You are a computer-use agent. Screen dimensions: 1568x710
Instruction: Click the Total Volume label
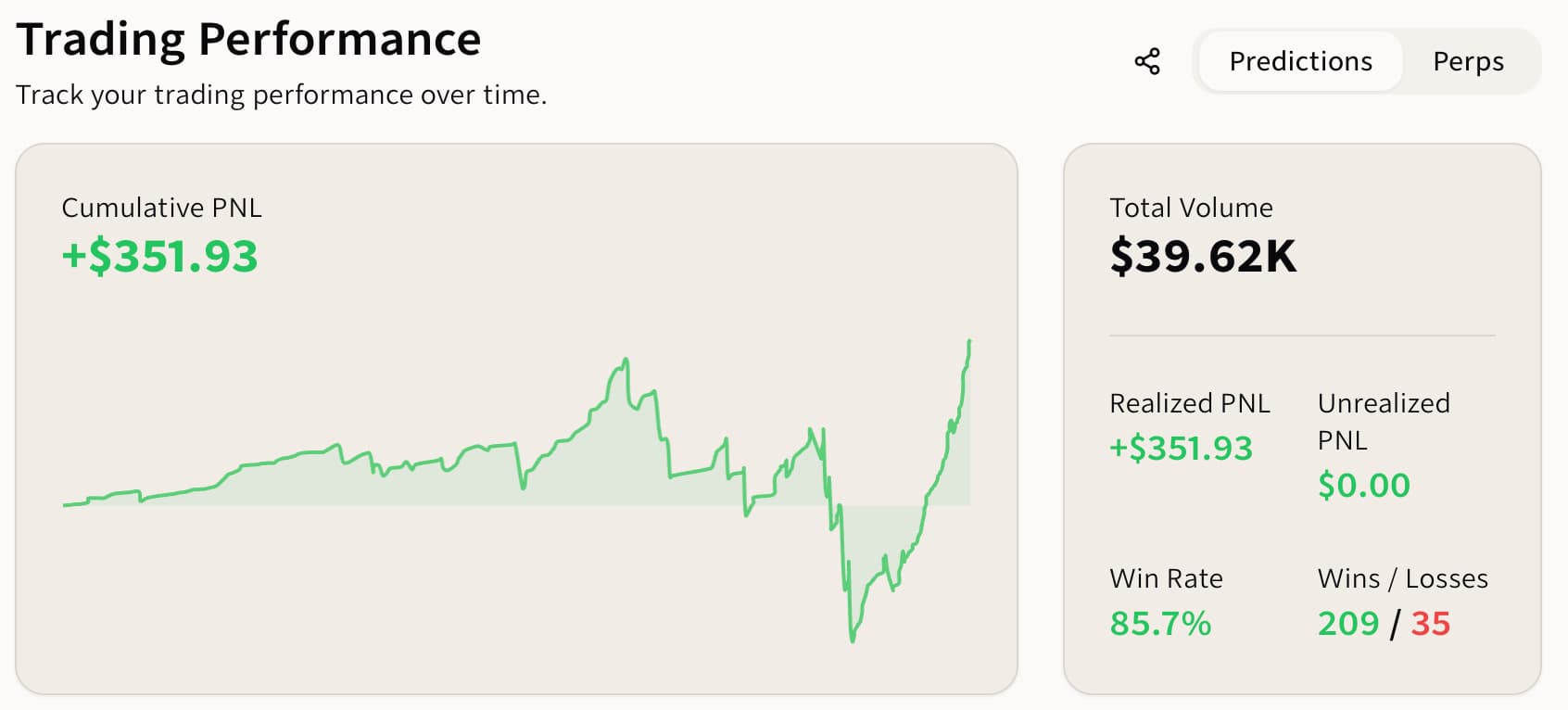1191,208
